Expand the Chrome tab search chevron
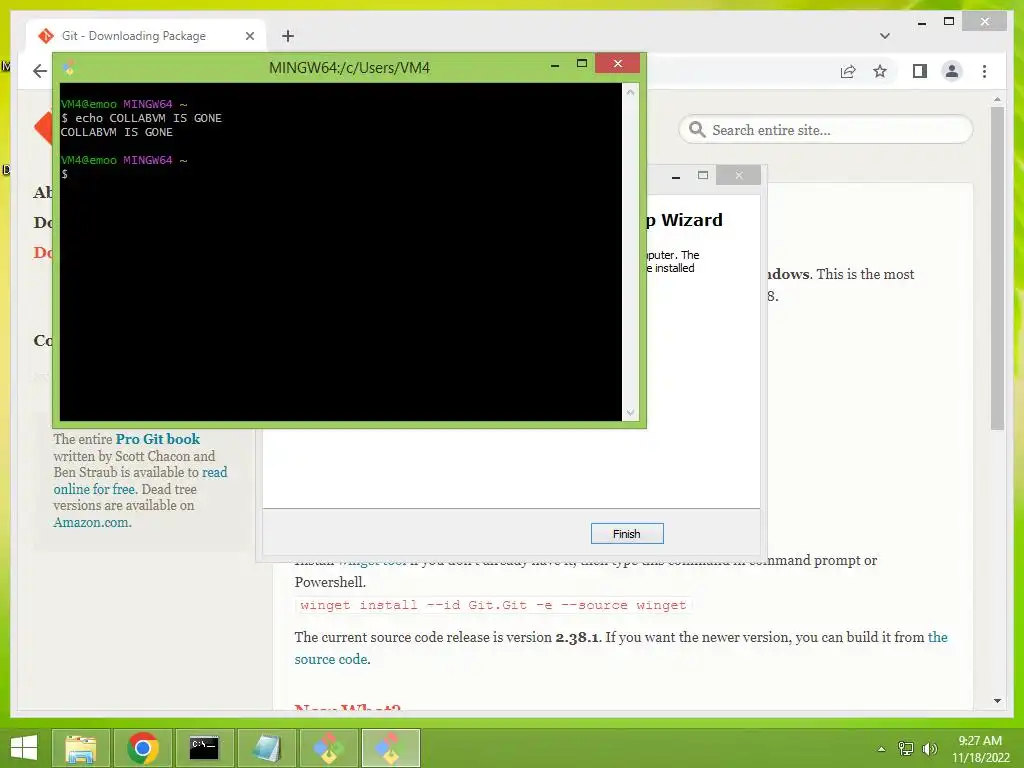This screenshot has height=768, width=1024. [885, 36]
